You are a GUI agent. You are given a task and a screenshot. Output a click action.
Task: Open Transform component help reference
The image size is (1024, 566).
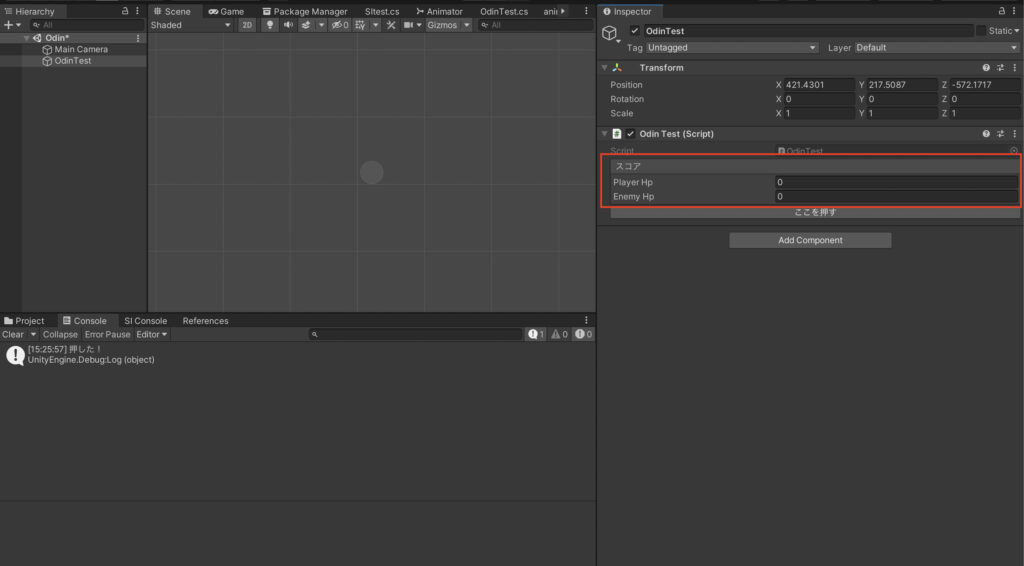point(986,68)
